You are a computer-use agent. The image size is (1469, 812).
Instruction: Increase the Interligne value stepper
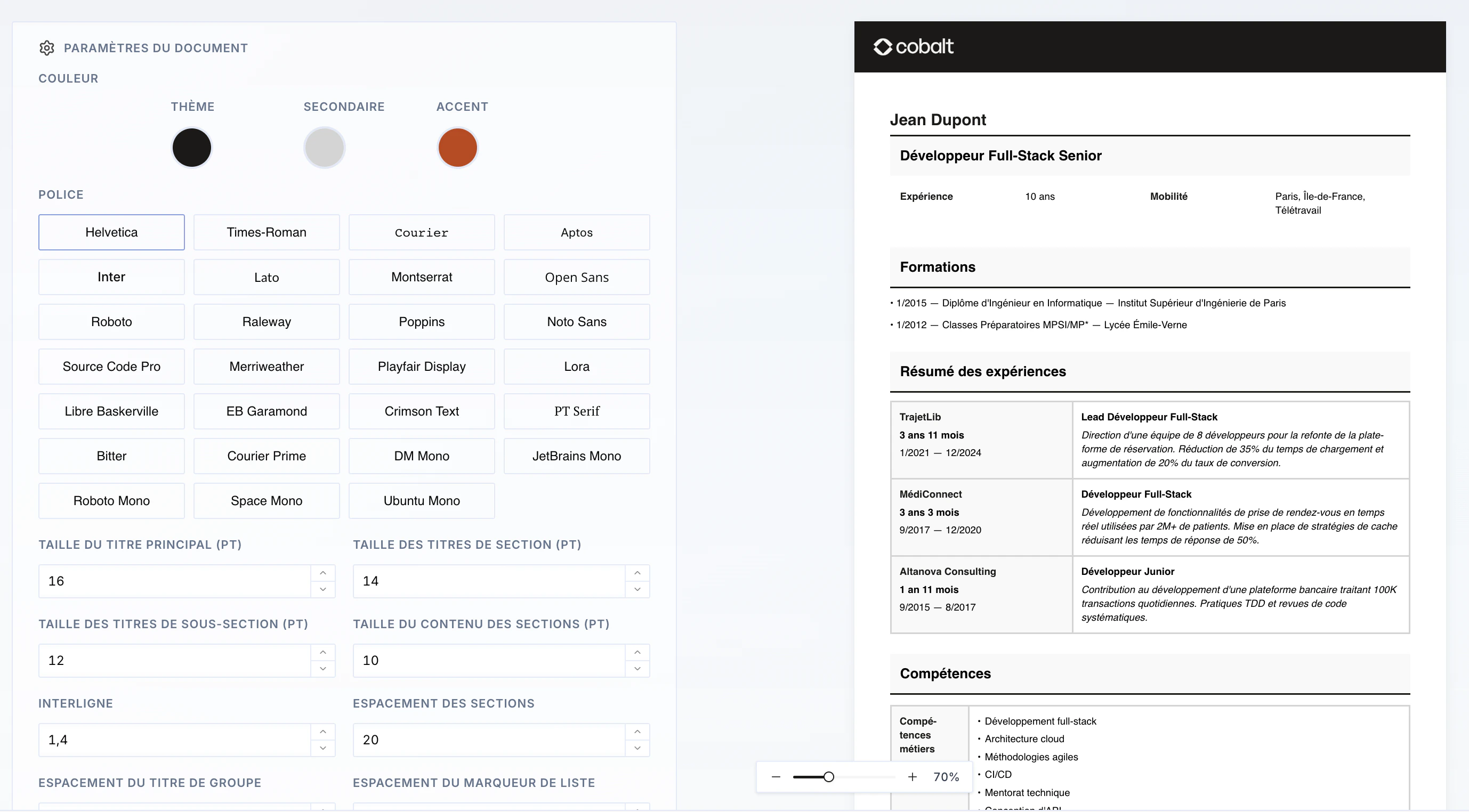(323, 731)
